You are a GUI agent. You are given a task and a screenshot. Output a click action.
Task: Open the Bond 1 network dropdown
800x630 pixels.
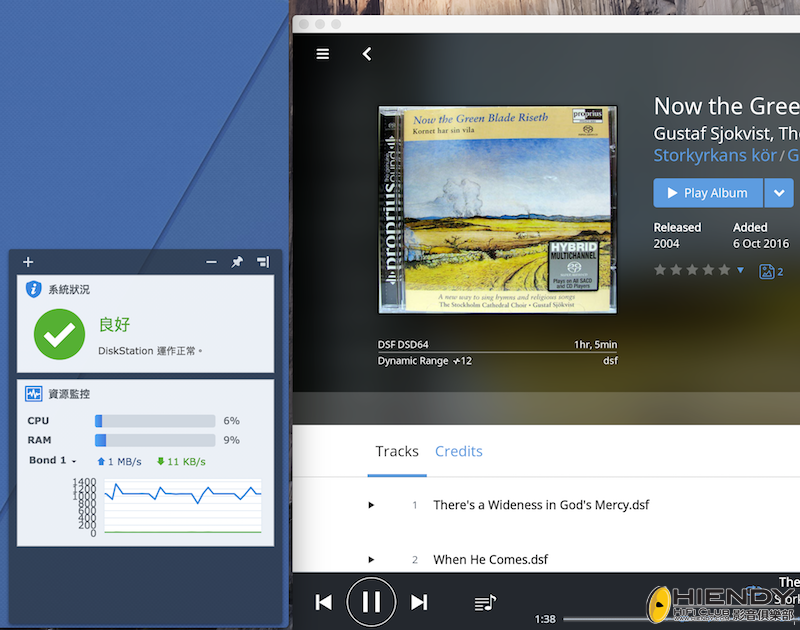tap(52, 460)
